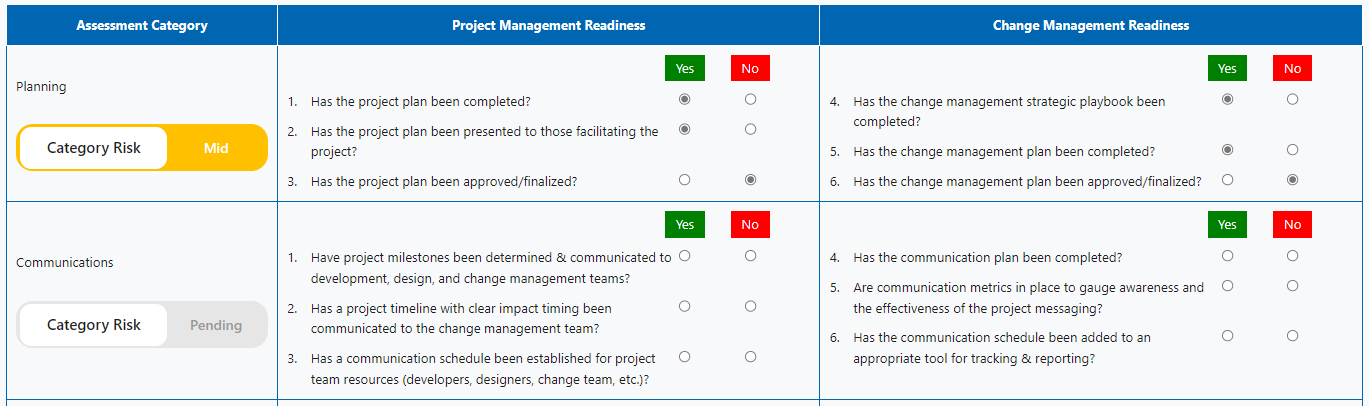Select No for project plan presented to facilitators

point(750,130)
